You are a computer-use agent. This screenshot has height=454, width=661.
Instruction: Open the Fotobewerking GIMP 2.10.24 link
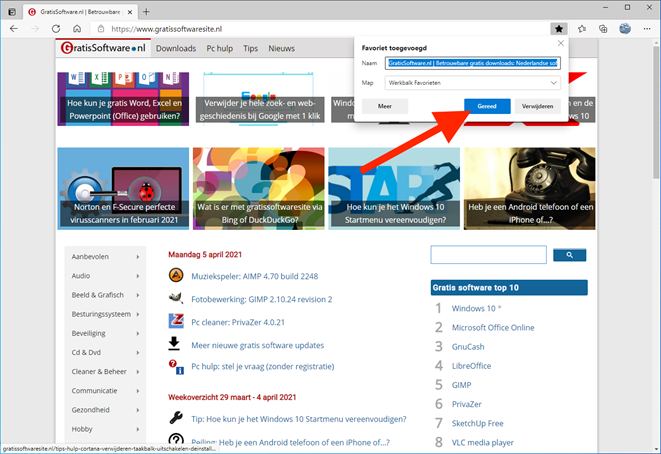pos(262,299)
